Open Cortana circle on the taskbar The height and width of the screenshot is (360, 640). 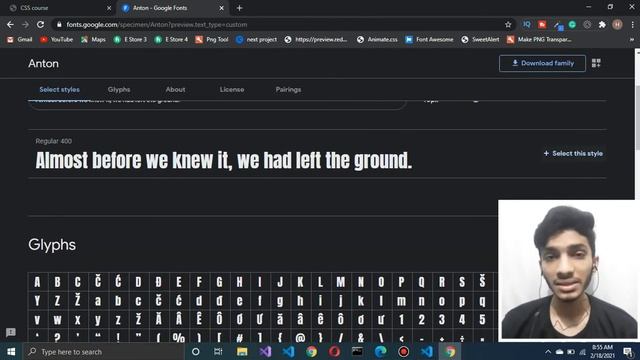coord(196,351)
